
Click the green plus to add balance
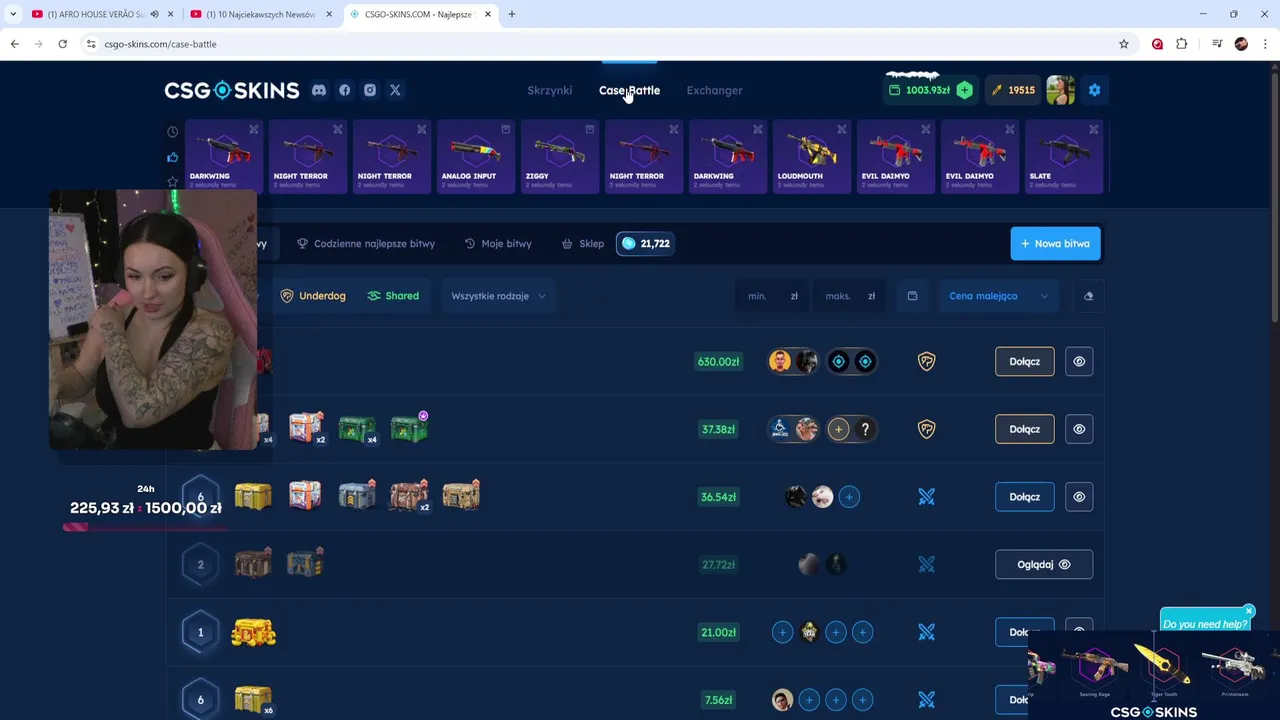[x=964, y=90]
